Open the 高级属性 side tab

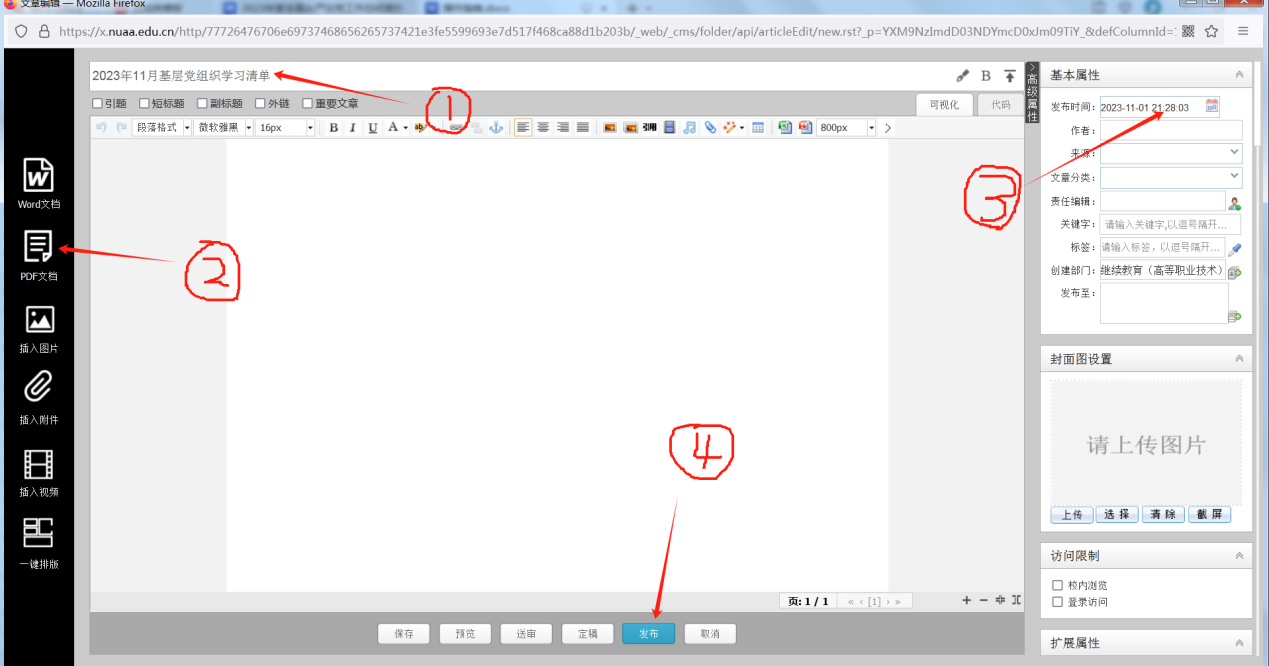click(x=1033, y=92)
